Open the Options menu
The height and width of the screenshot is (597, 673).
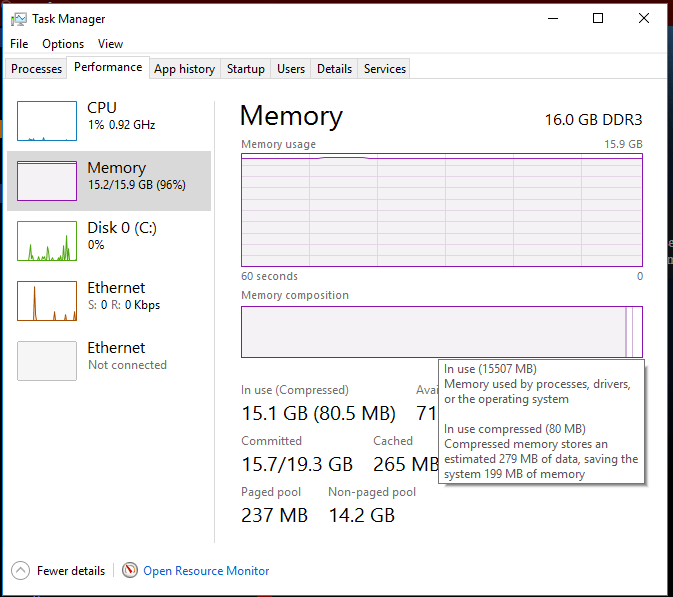[63, 44]
